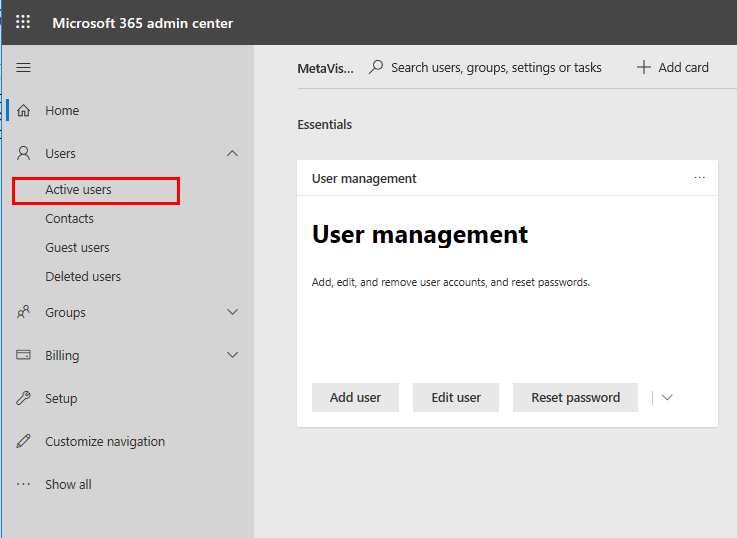Screen dimensions: 737x538
Task: Click the Setup wrench icon
Action: click(x=24, y=399)
